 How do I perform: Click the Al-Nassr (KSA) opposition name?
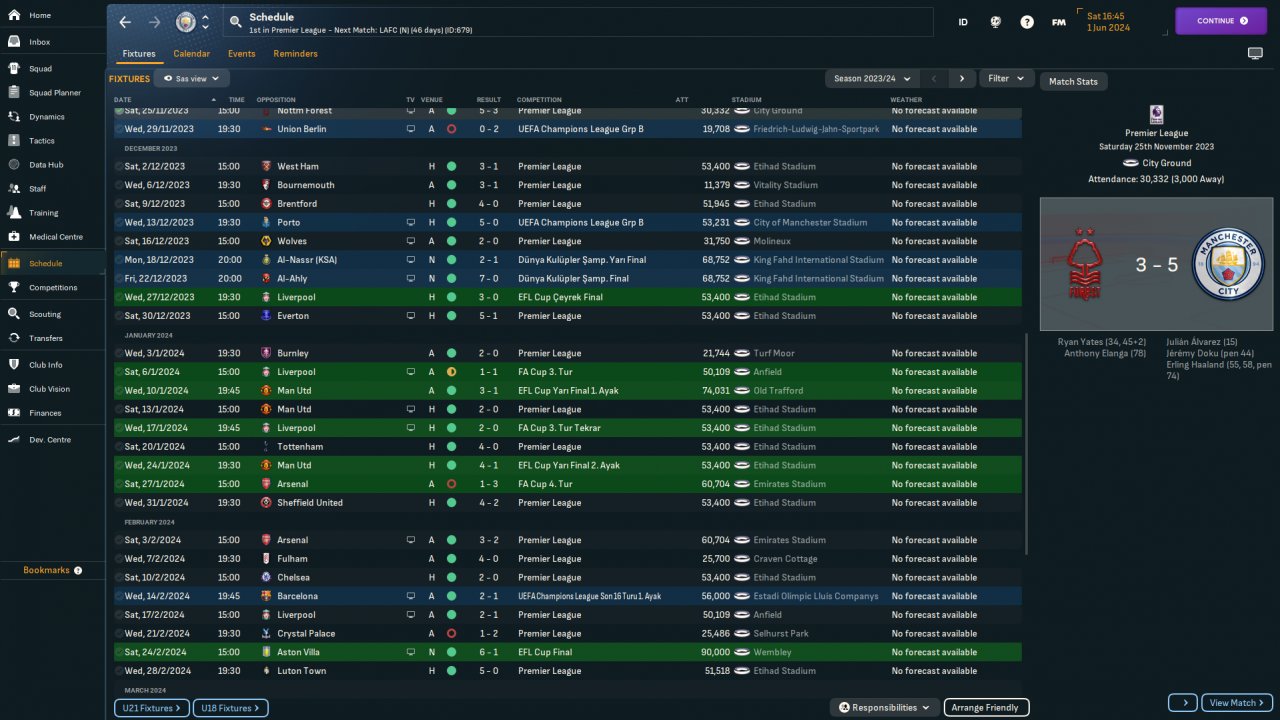point(307,260)
